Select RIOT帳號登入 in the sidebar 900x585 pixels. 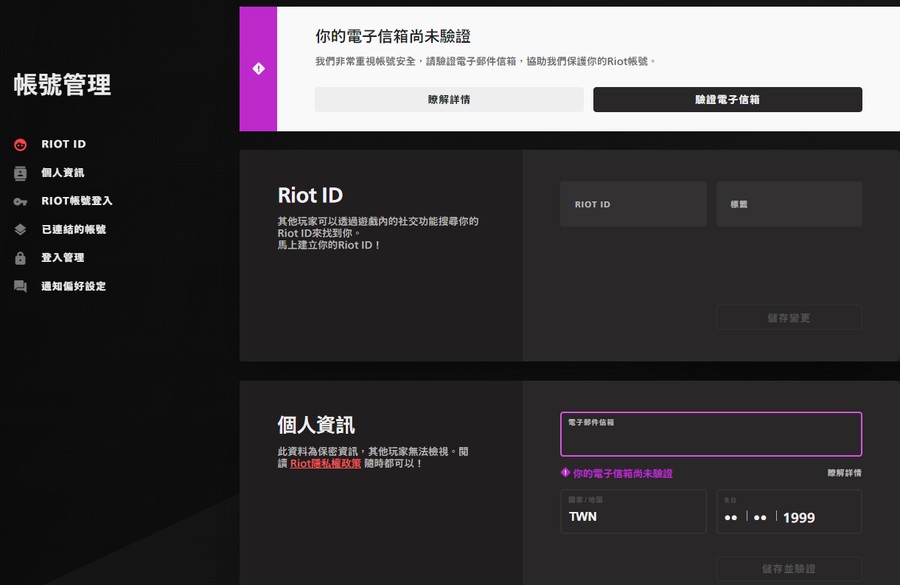pyautogui.click(x=77, y=201)
